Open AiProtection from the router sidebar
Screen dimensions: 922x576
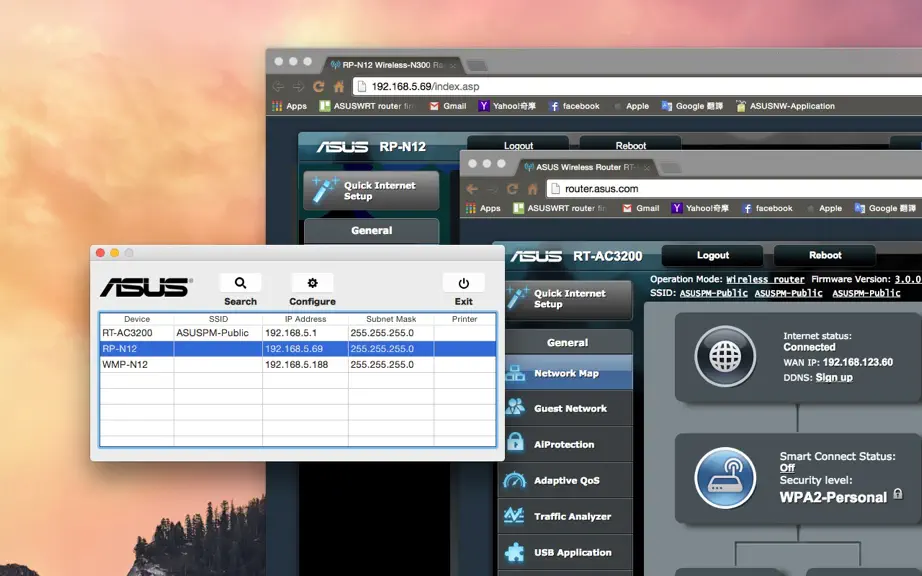click(x=566, y=444)
